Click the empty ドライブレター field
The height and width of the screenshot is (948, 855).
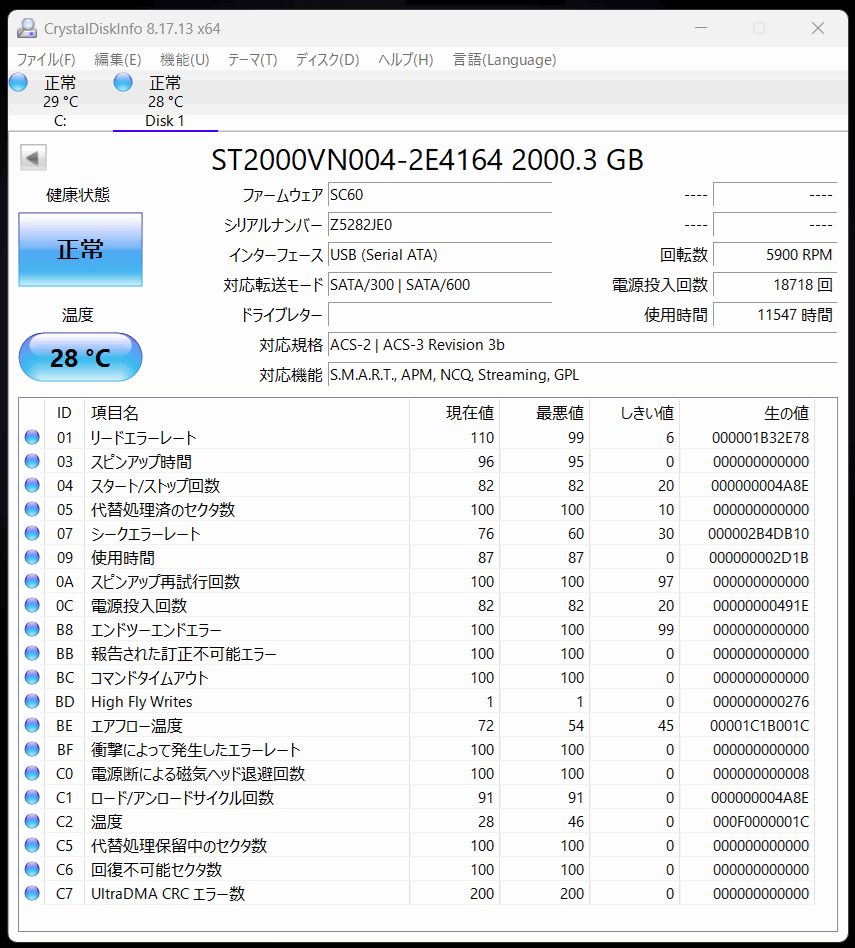tap(440, 315)
